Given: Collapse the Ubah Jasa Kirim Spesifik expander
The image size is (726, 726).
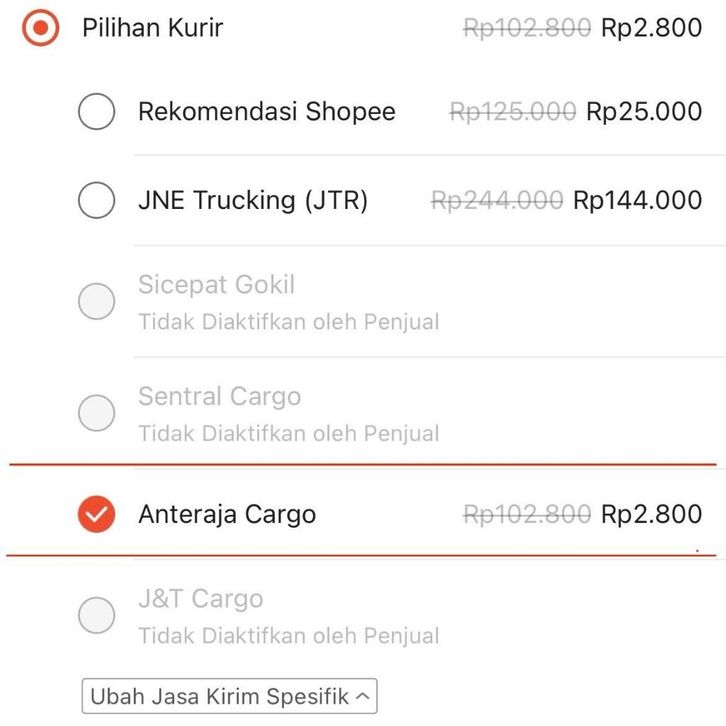Looking at the screenshot, I should [x=229, y=696].
